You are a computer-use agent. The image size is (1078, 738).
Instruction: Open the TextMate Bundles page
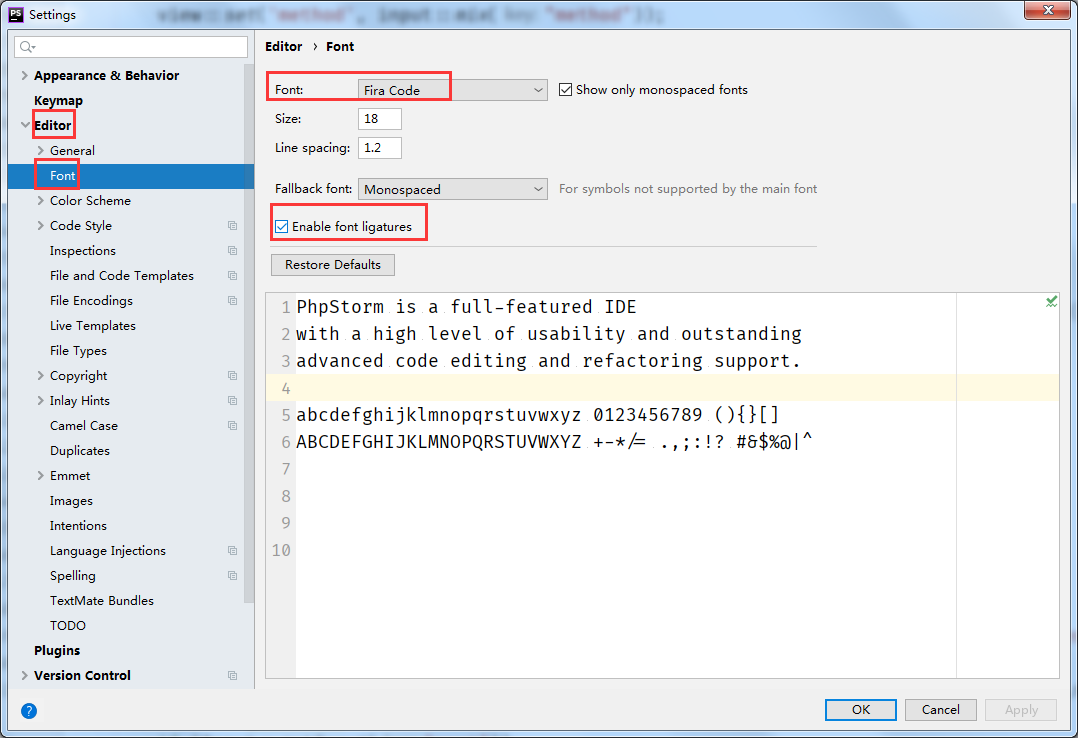[x=102, y=600]
